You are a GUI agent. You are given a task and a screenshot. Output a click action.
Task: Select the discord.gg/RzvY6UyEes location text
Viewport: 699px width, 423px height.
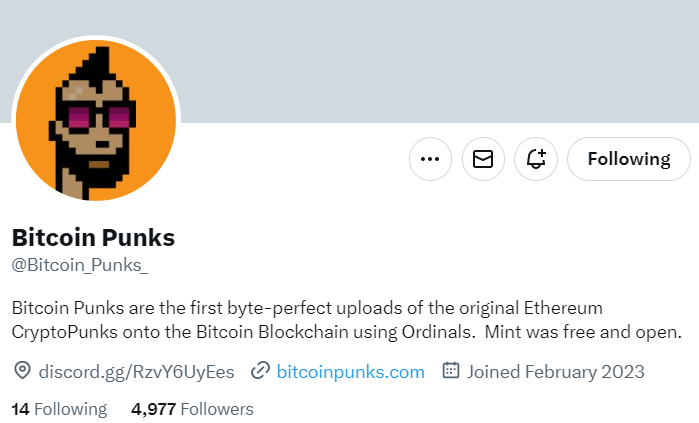(136, 372)
